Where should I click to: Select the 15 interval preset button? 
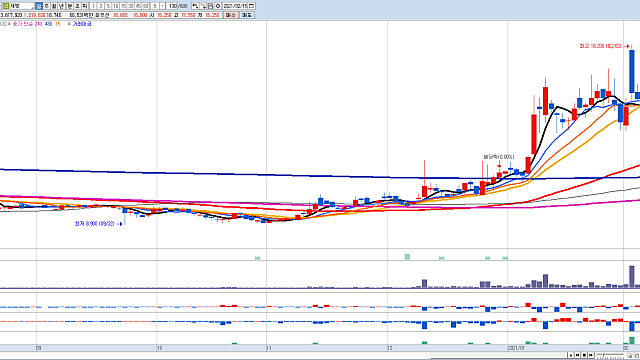(x=123, y=6)
